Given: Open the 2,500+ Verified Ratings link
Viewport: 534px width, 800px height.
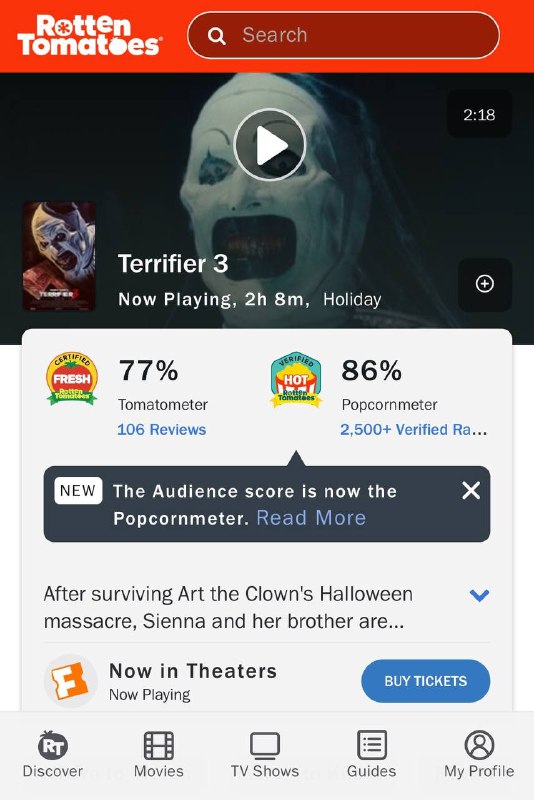Looking at the screenshot, I should (x=414, y=430).
